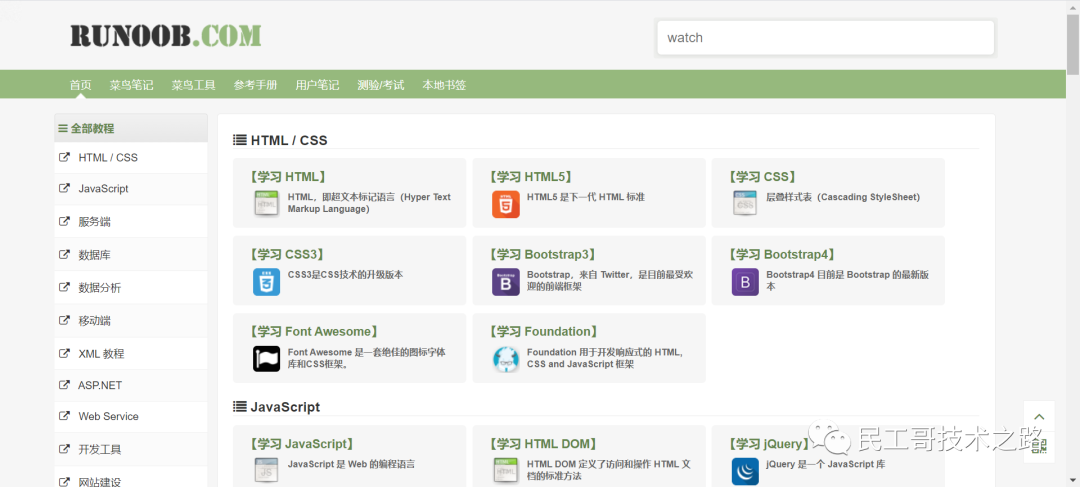
Task: Open the 【学习 Bootstrap4】 tutorial link
Action: point(782,254)
